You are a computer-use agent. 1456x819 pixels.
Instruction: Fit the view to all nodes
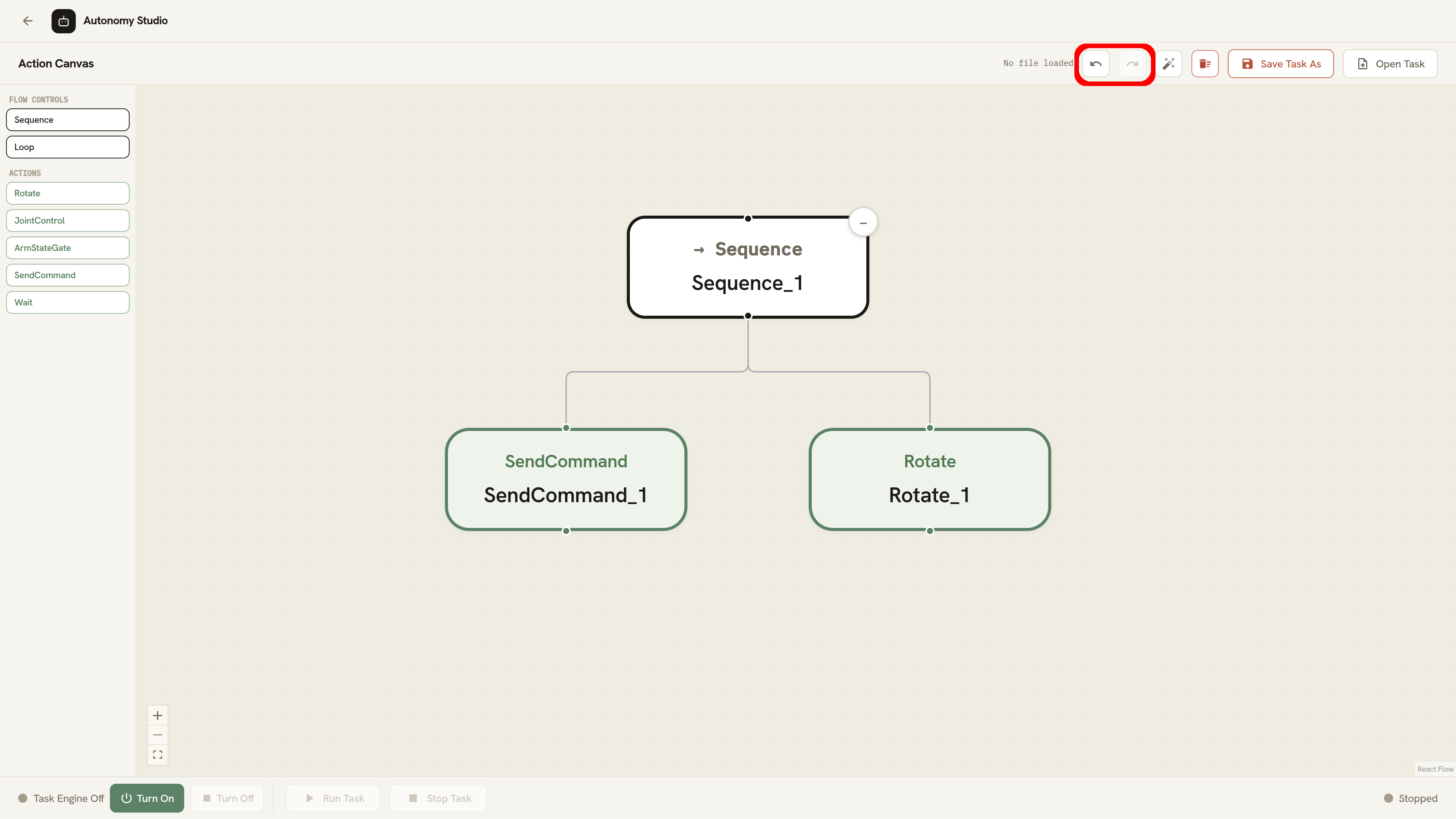[158, 755]
